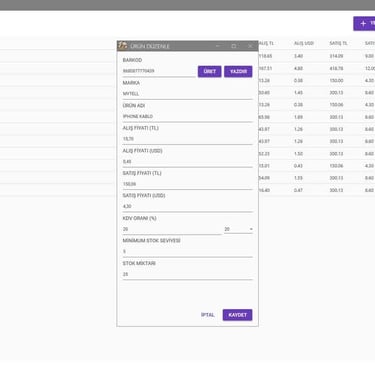Screen dimensions: 375x366
Task: Click the ÜRÜN DÜZENLE dialog app icon
Action: (x=123, y=46)
